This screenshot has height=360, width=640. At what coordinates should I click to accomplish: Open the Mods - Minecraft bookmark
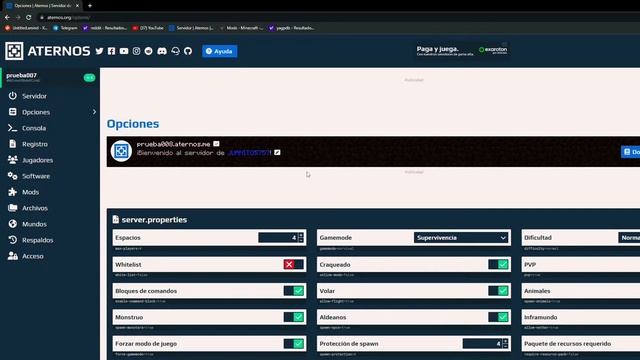pyautogui.click(x=241, y=28)
